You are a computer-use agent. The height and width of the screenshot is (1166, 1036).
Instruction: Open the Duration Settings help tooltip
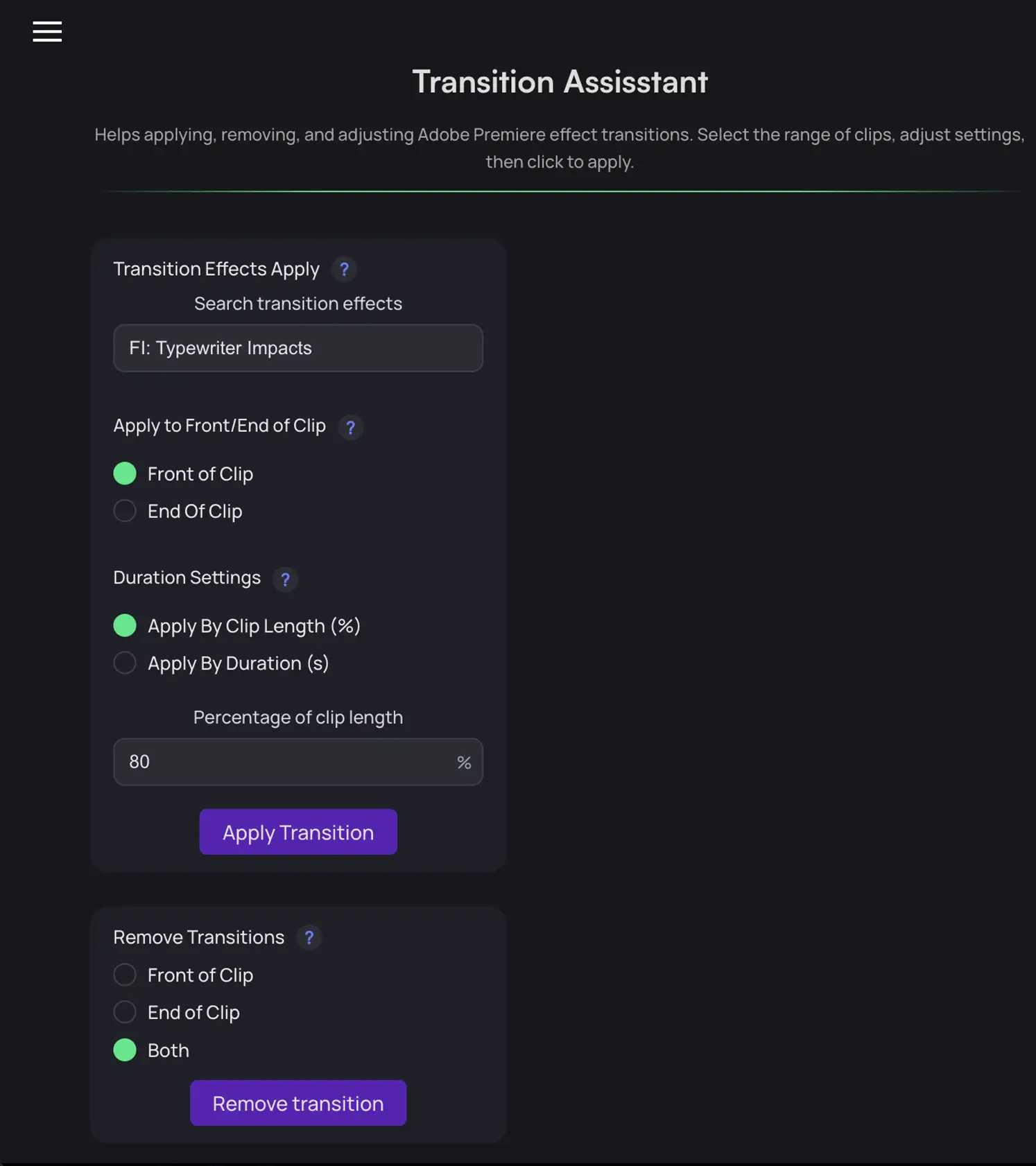click(x=286, y=580)
